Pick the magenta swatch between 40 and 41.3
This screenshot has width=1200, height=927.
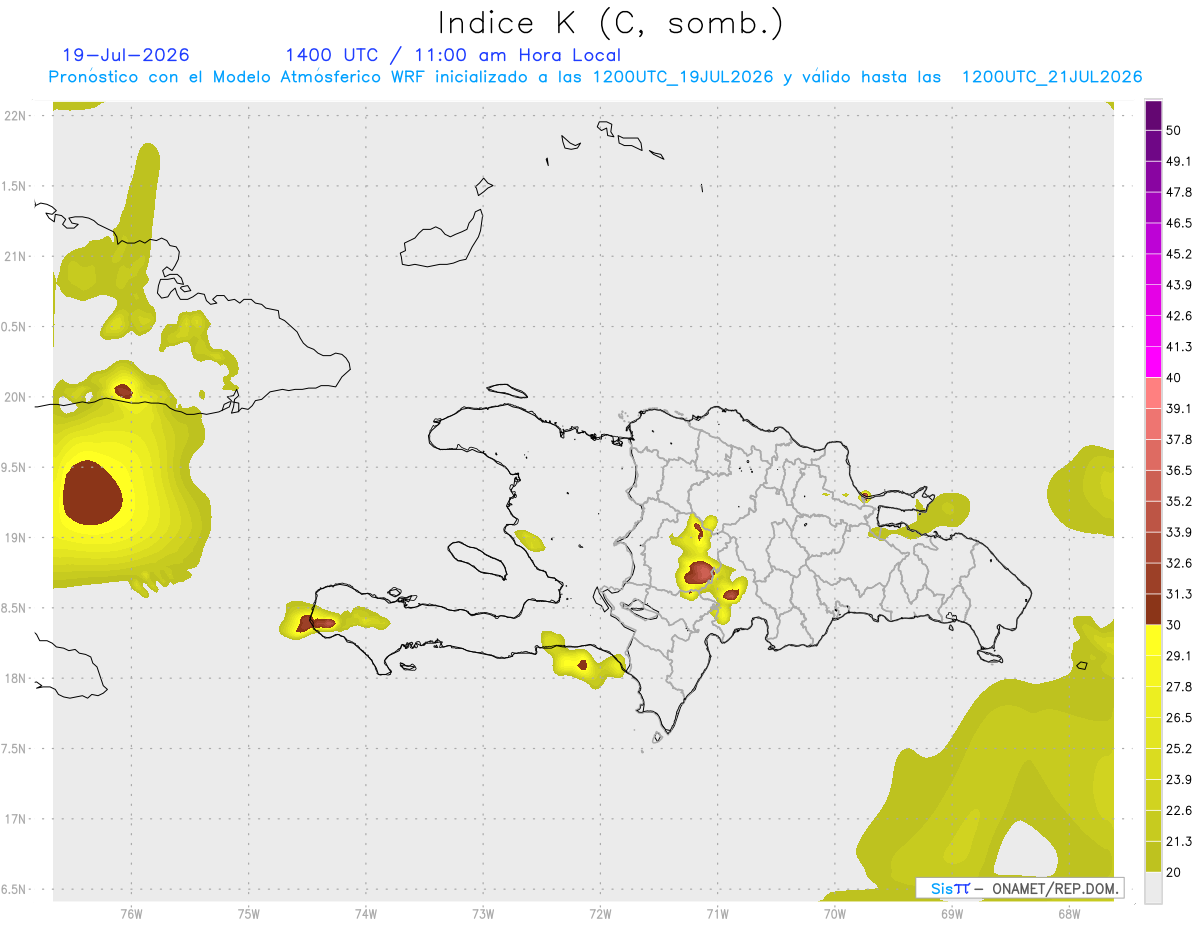(1153, 362)
